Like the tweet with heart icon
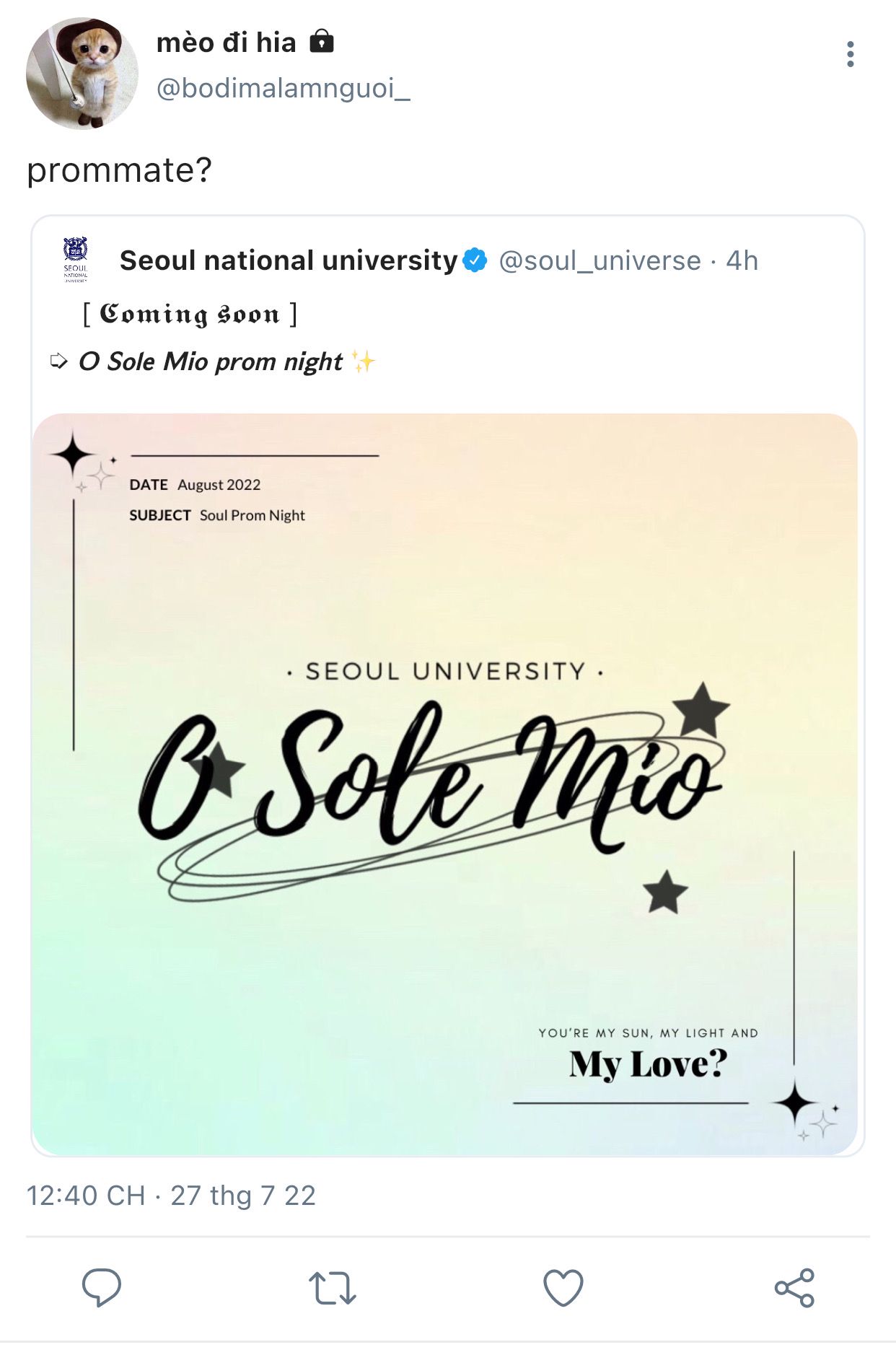 click(563, 1288)
